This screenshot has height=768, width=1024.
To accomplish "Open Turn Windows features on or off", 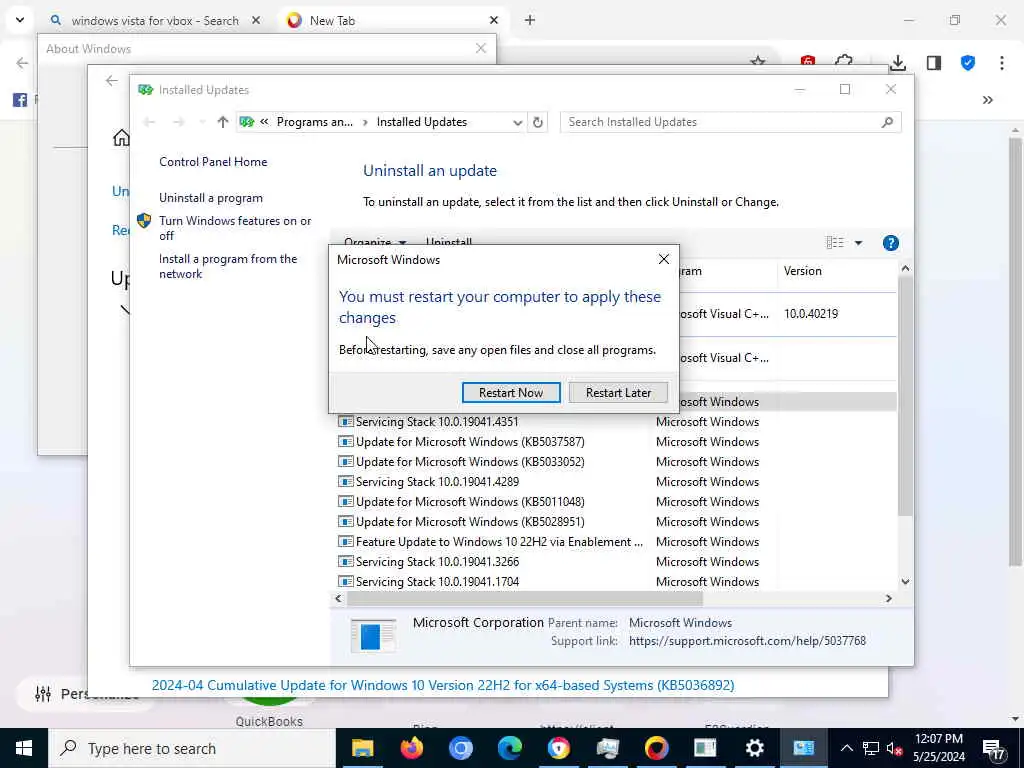I will pyautogui.click(x=235, y=228).
